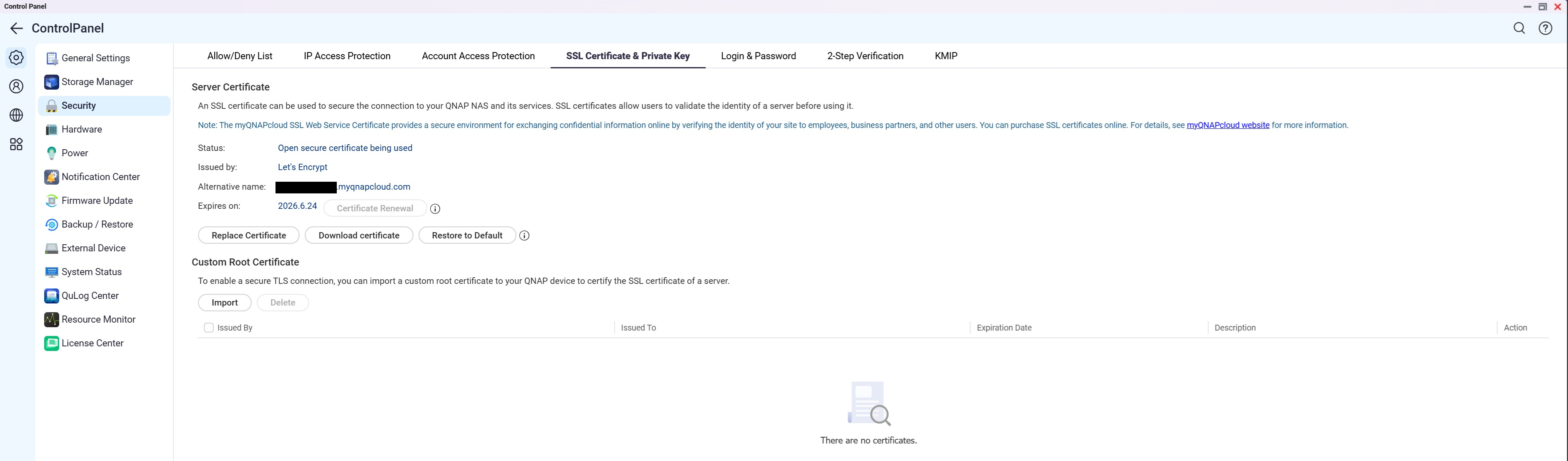Open the Network globe icon in left rail

coord(16,115)
